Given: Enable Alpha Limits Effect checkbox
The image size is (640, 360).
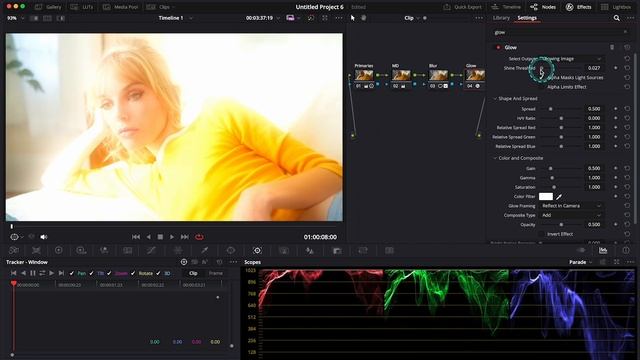Looking at the screenshot, I should pyautogui.click(x=542, y=87).
